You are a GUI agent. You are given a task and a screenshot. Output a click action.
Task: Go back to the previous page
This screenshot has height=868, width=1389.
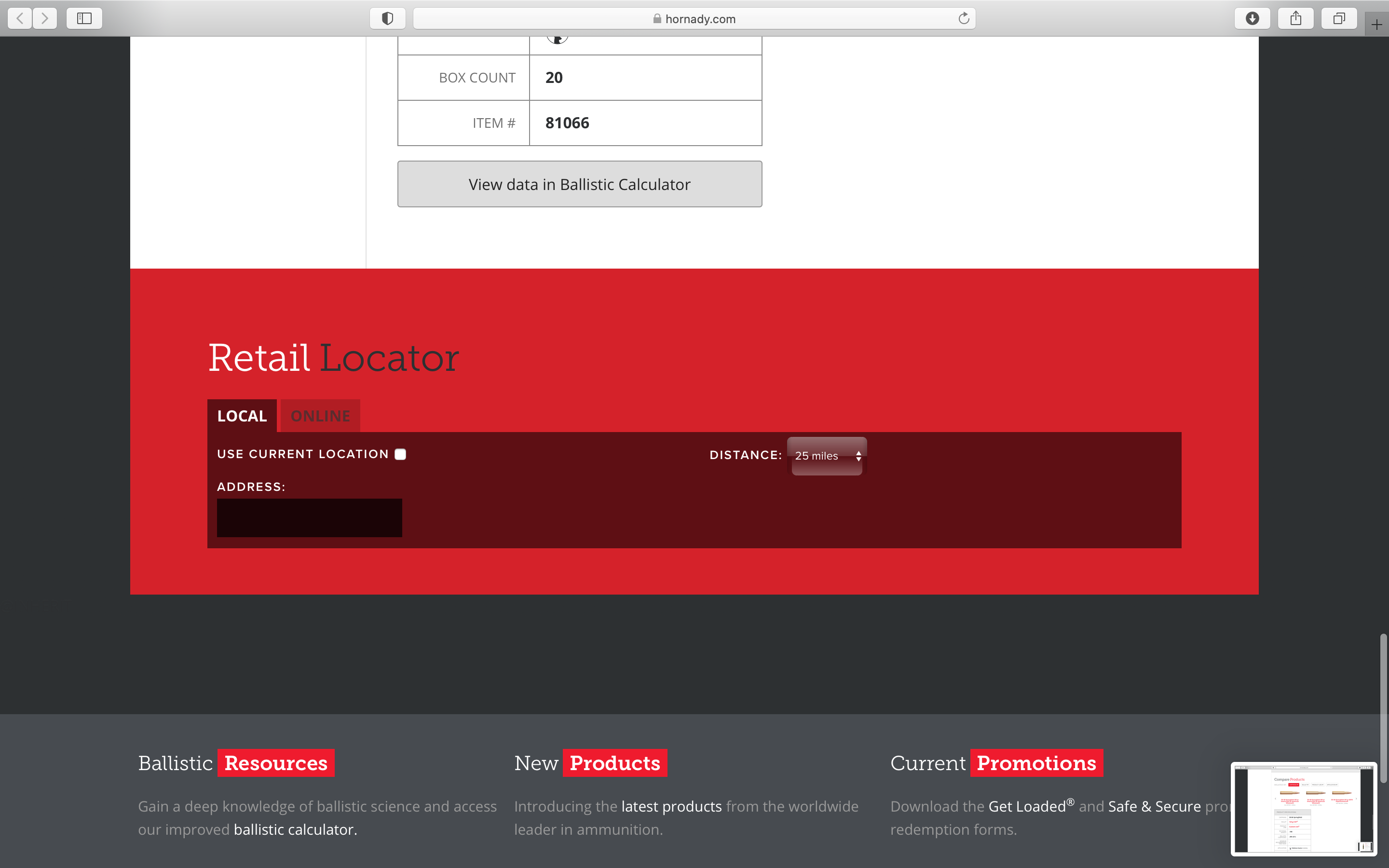20,18
